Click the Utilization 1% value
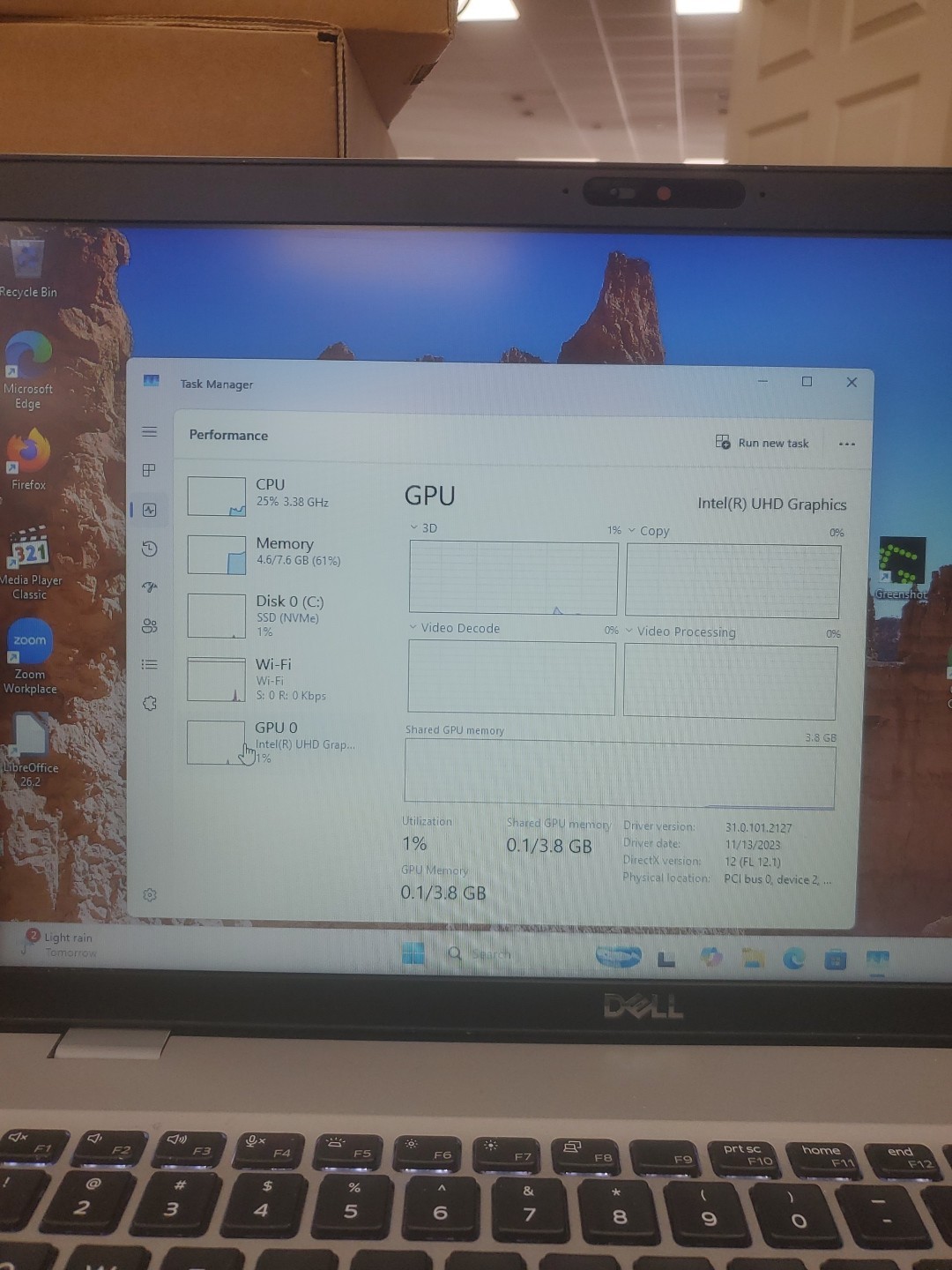This screenshot has width=952, height=1270. pos(414,844)
